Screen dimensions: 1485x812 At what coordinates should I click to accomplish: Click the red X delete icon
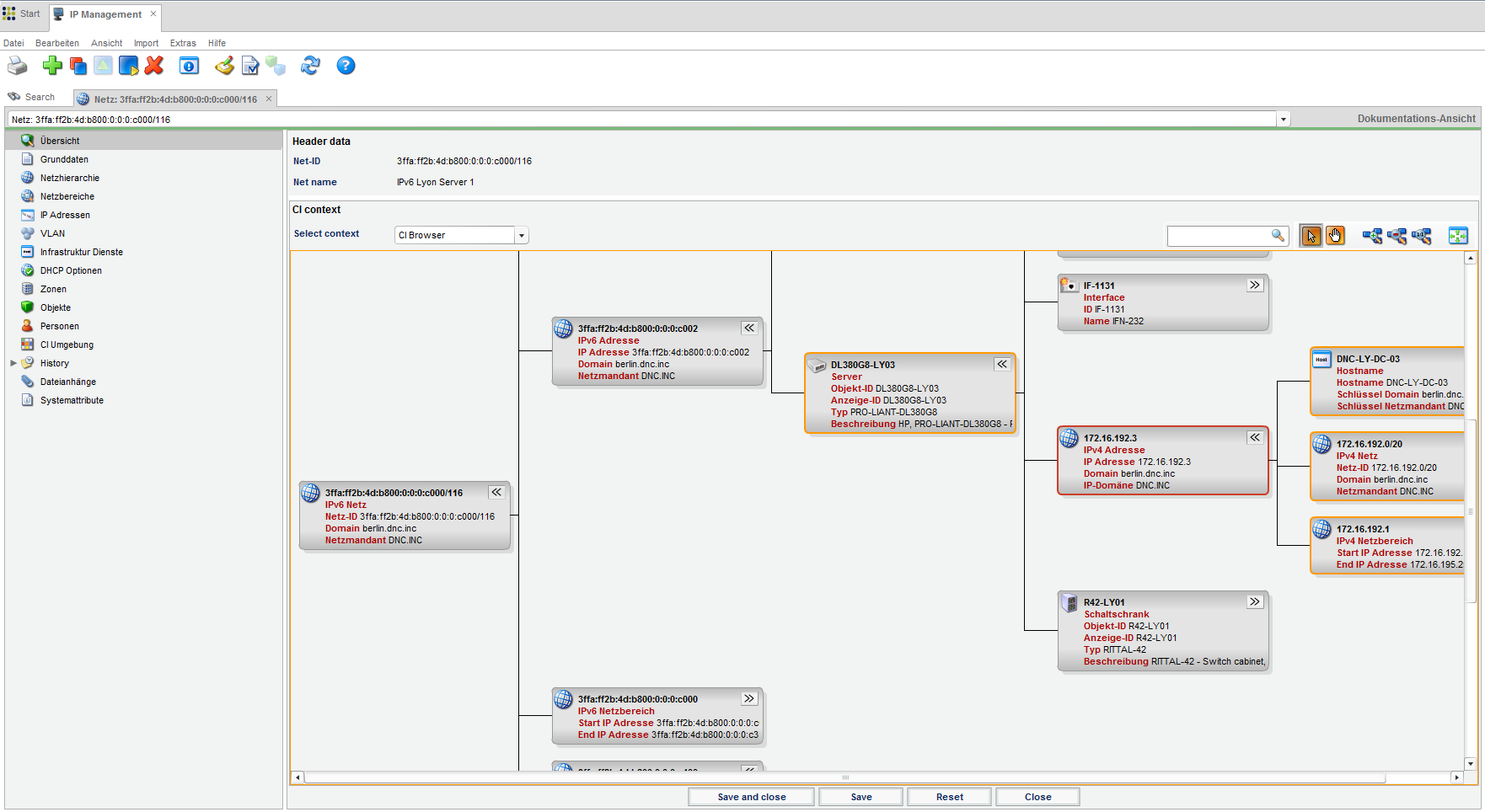coord(154,66)
